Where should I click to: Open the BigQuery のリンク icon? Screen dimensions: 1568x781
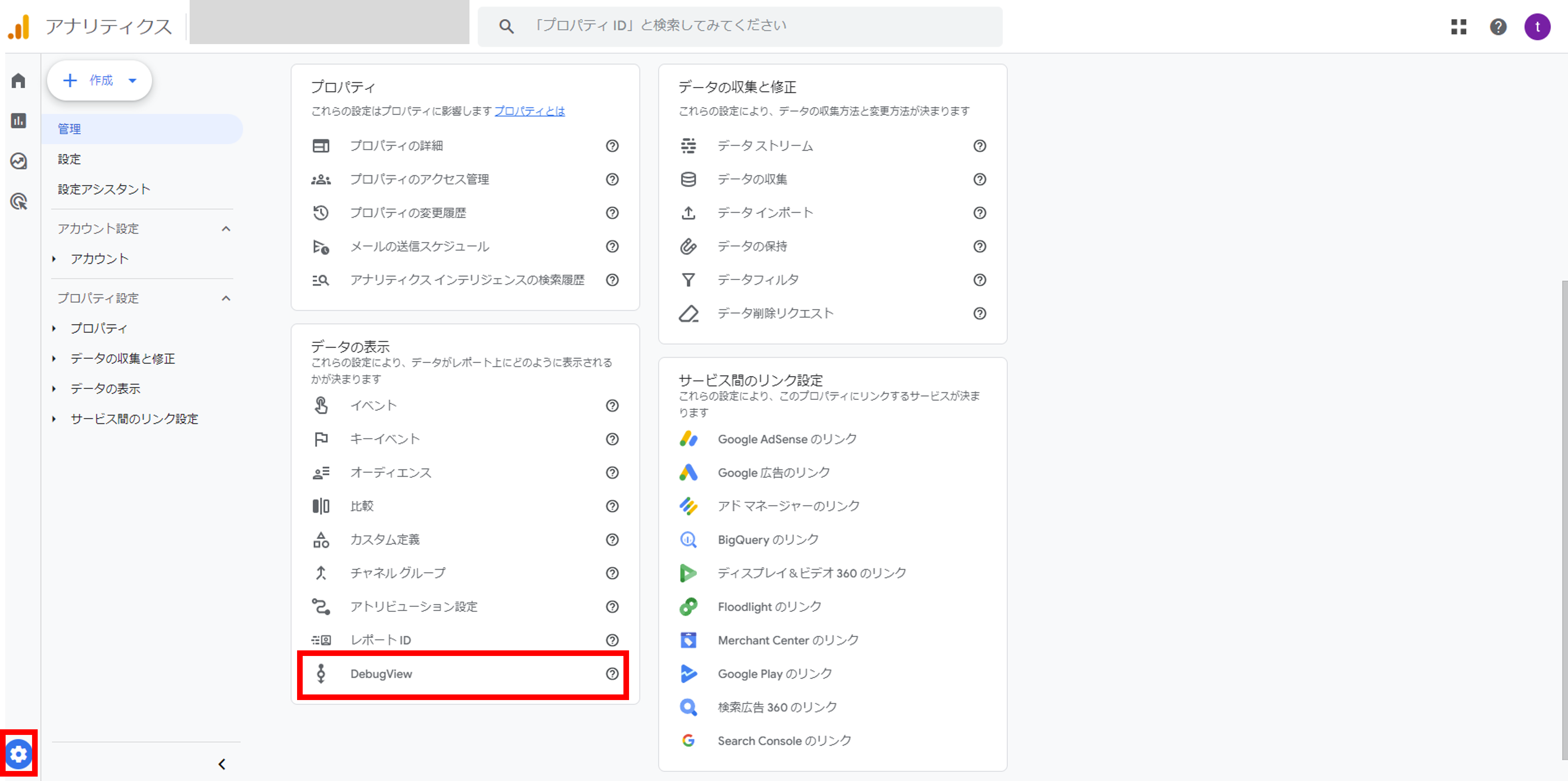(x=688, y=539)
